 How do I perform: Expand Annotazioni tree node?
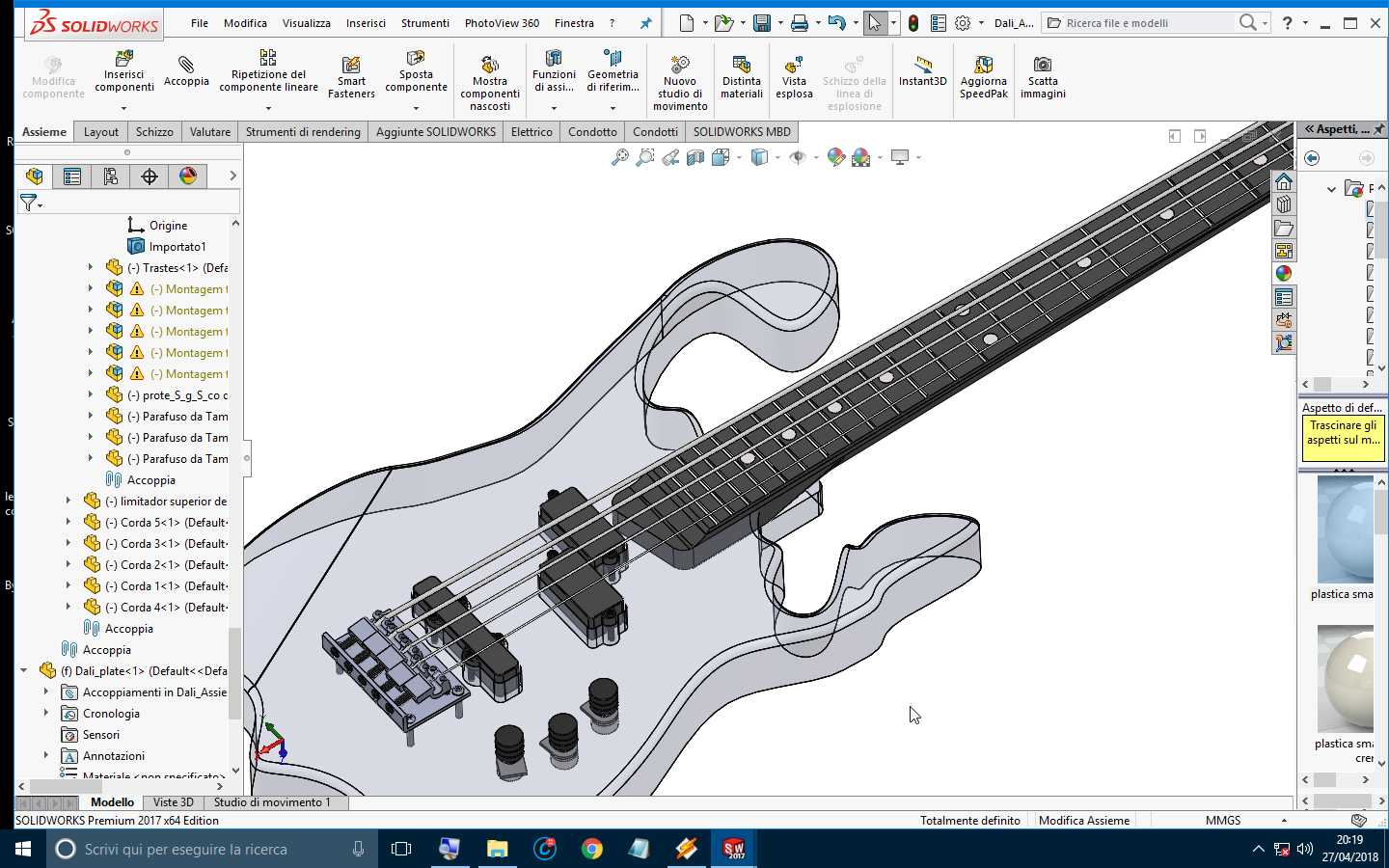point(46,755)
